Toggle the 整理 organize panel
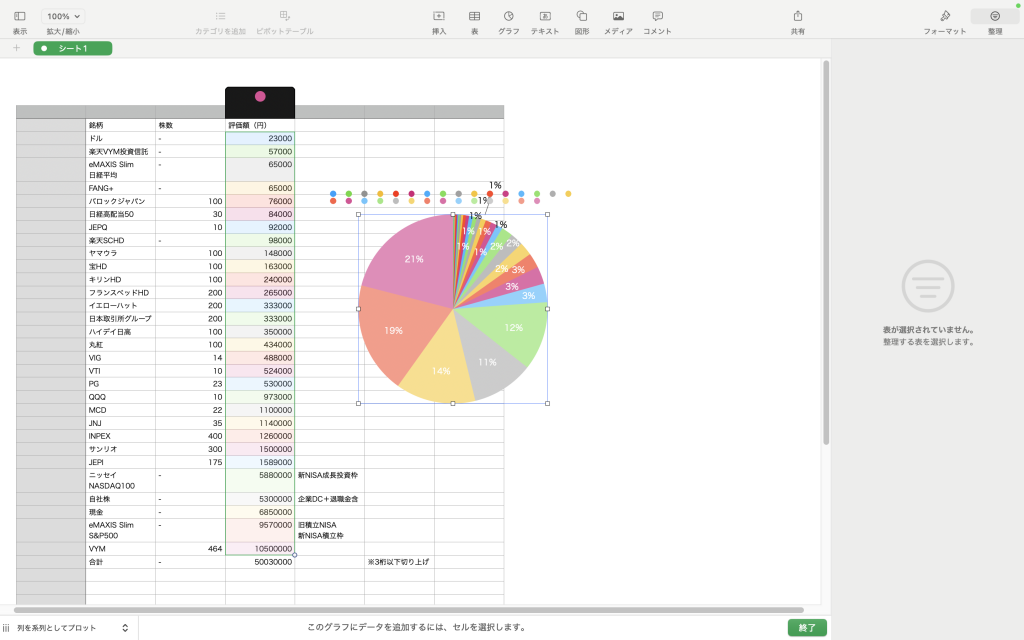Viewport: 1024px width, 640px height. [x=994, y=16]
